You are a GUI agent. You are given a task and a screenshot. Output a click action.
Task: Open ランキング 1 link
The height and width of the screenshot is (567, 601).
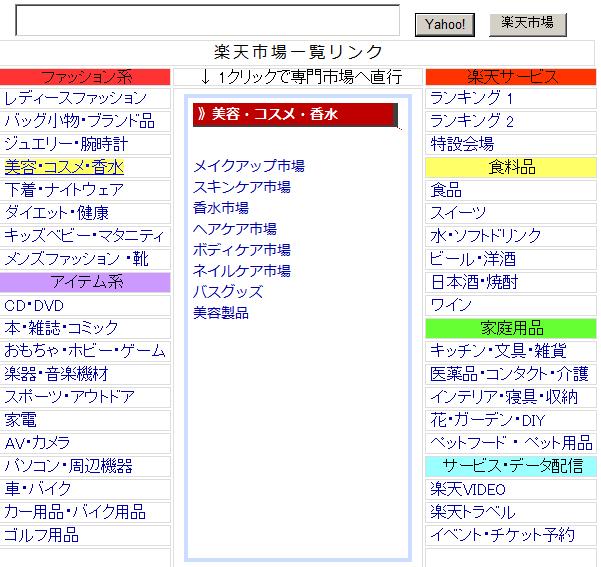pos(471,98)
